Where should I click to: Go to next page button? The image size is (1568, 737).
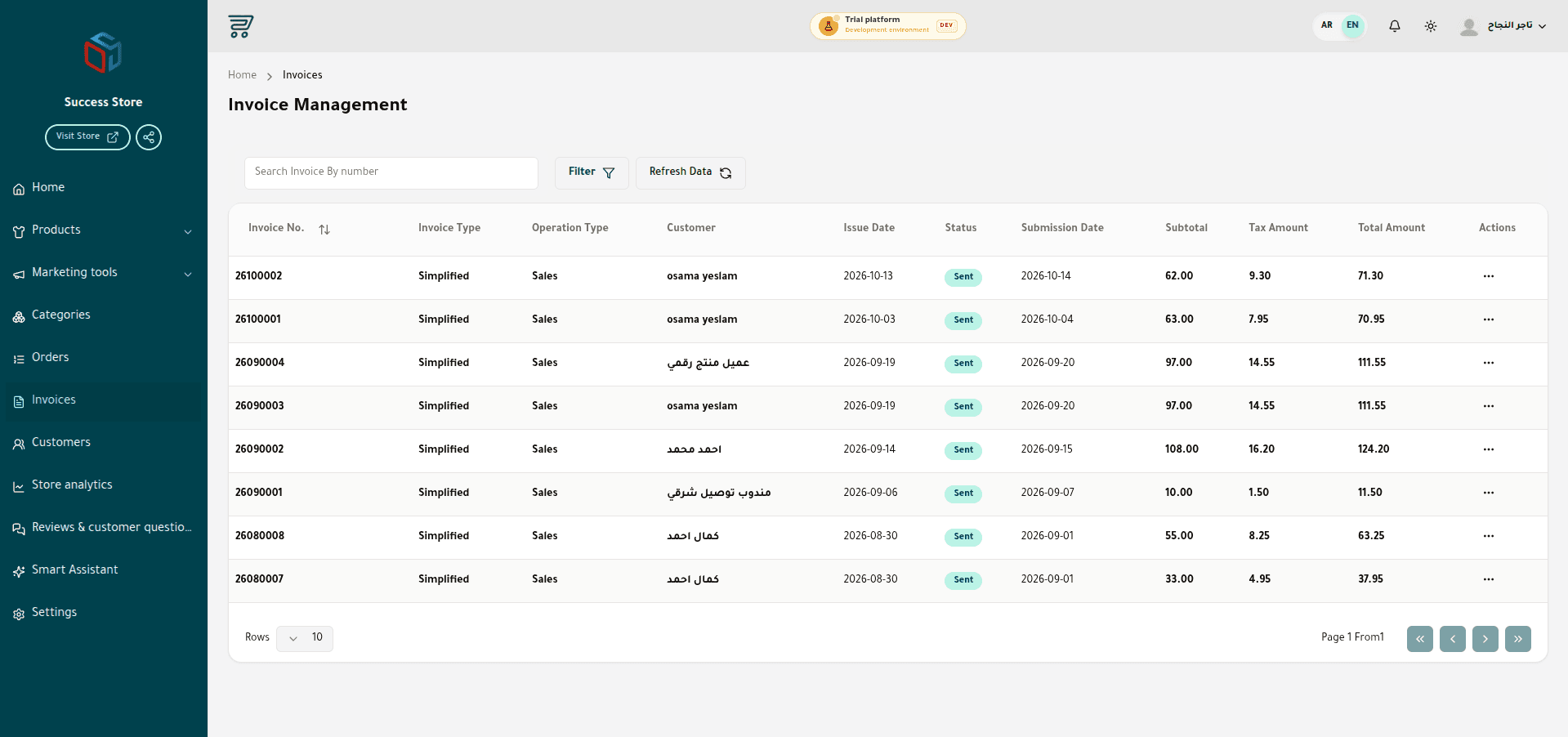(1485, 639)
